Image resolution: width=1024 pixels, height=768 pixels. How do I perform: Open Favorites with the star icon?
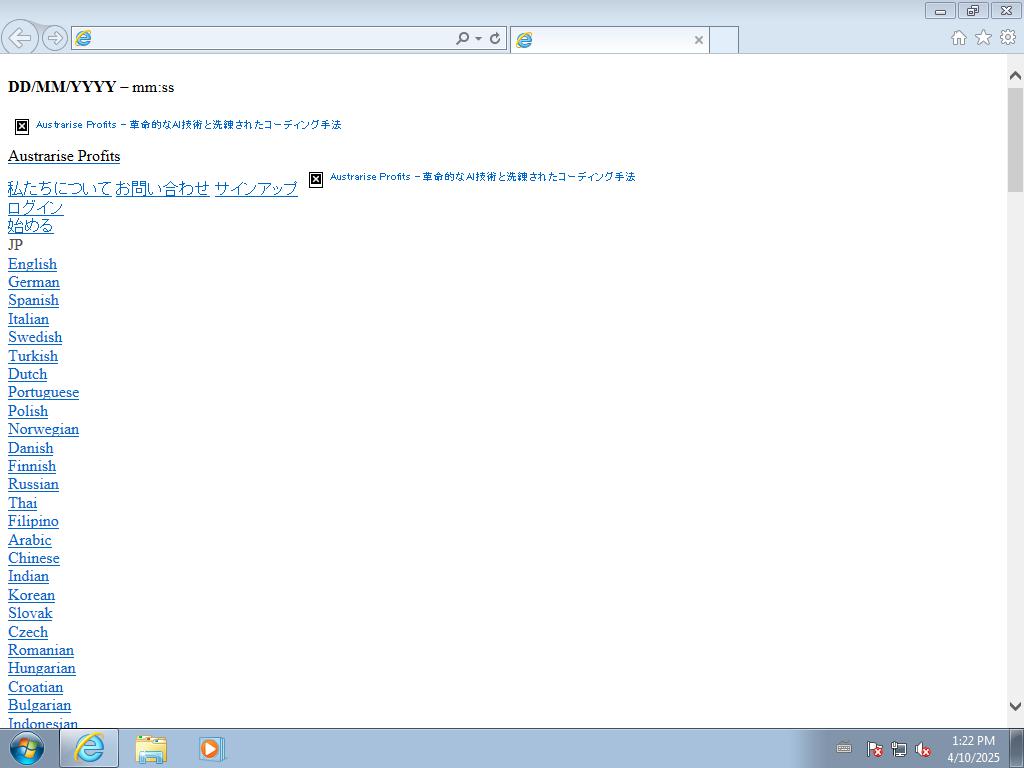pyautogui.click(x=984, y=38)
